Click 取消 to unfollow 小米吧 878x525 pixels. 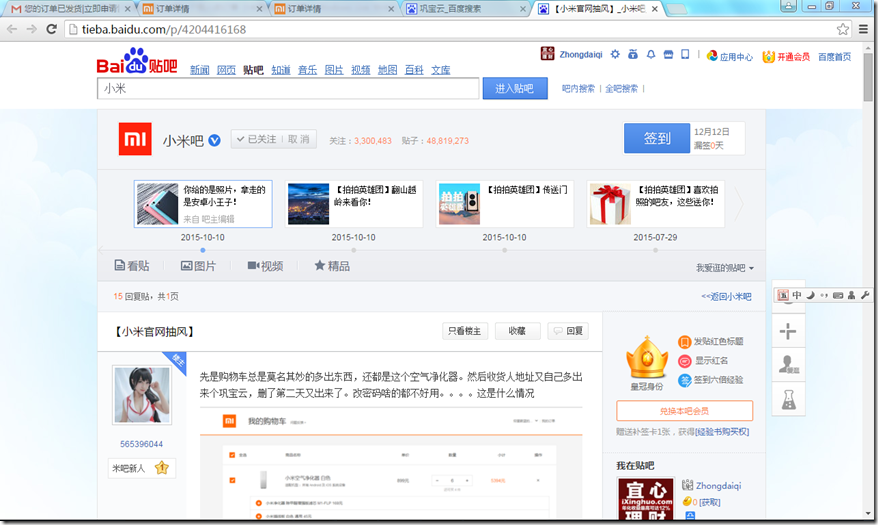298,139
